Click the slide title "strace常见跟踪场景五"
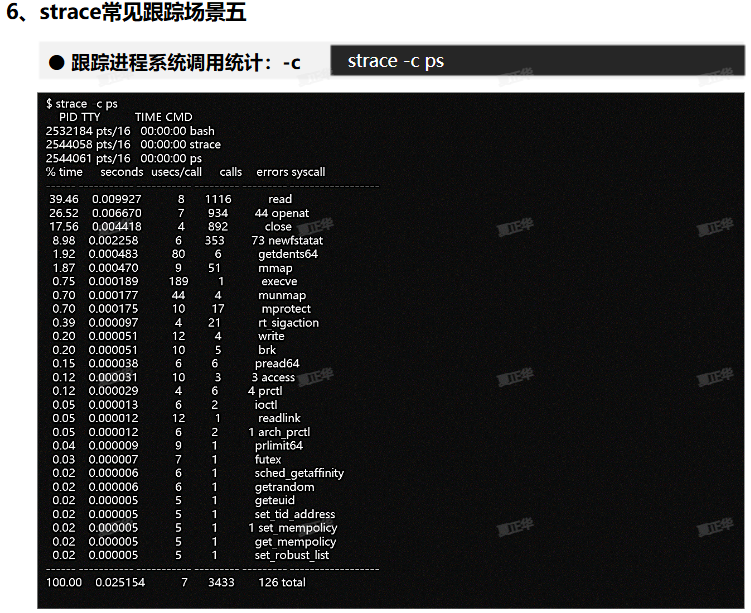 tap(140, 14)
